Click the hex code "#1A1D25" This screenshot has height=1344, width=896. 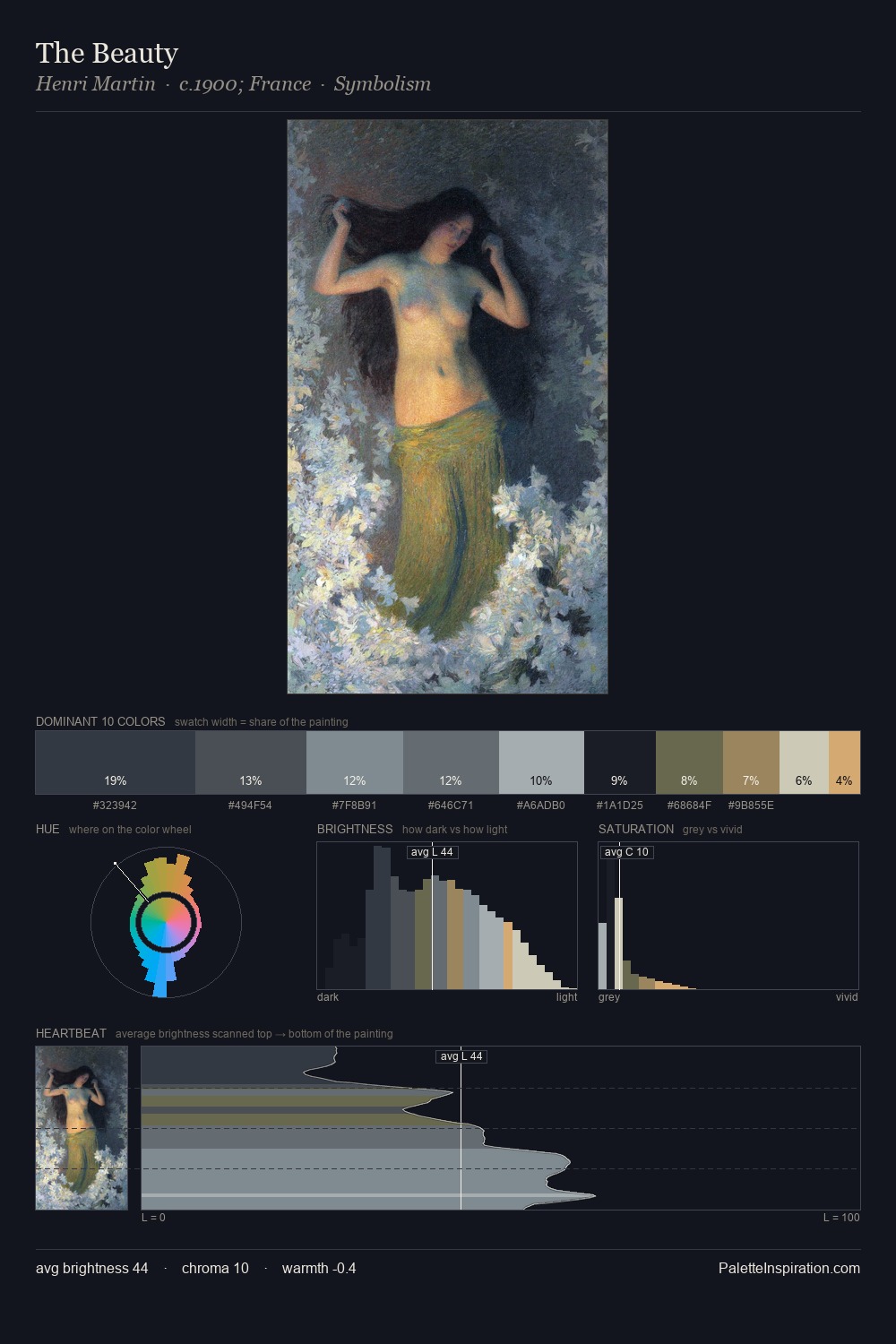pyautogui.click(x=620, y=806)
